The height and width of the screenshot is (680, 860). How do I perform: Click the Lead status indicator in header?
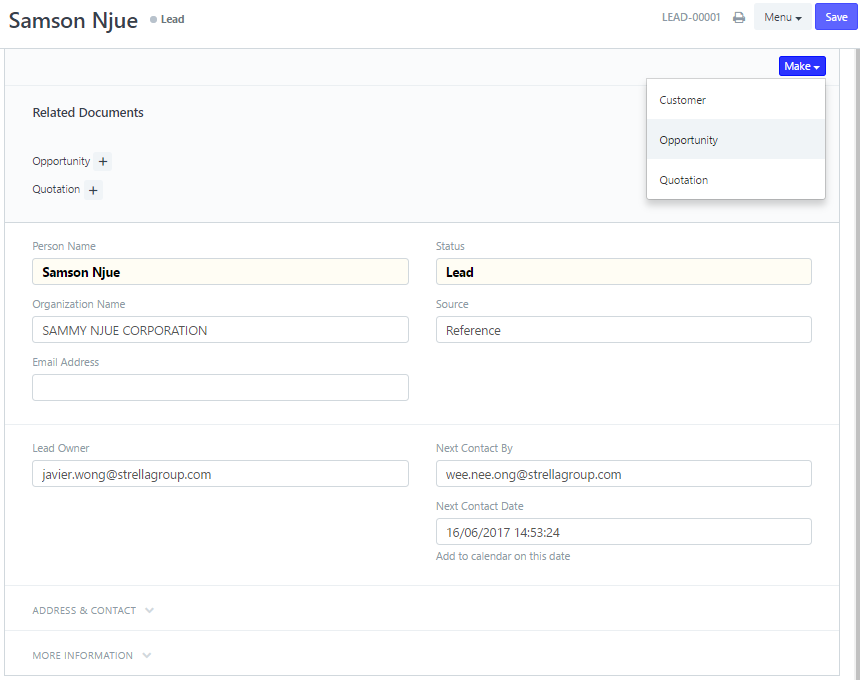(x=167, y=19)
